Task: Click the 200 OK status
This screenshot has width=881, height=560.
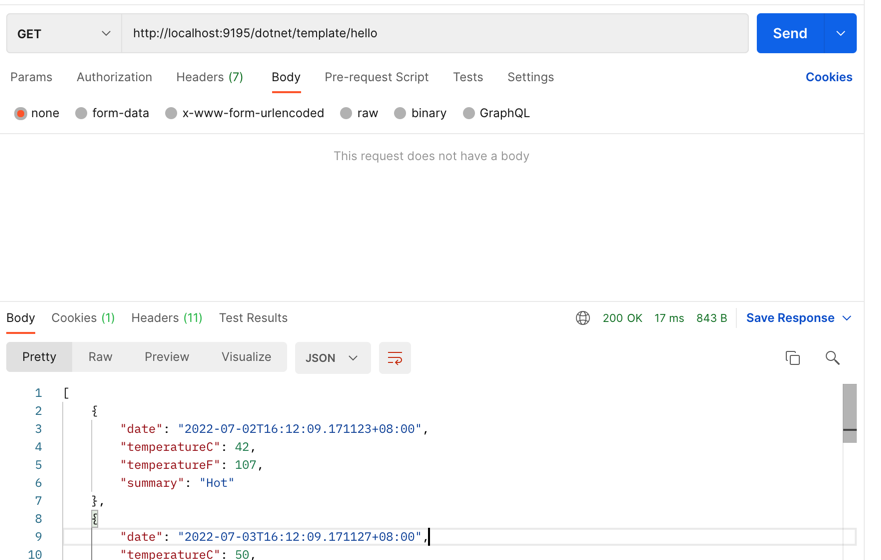Action: point(623,318)
